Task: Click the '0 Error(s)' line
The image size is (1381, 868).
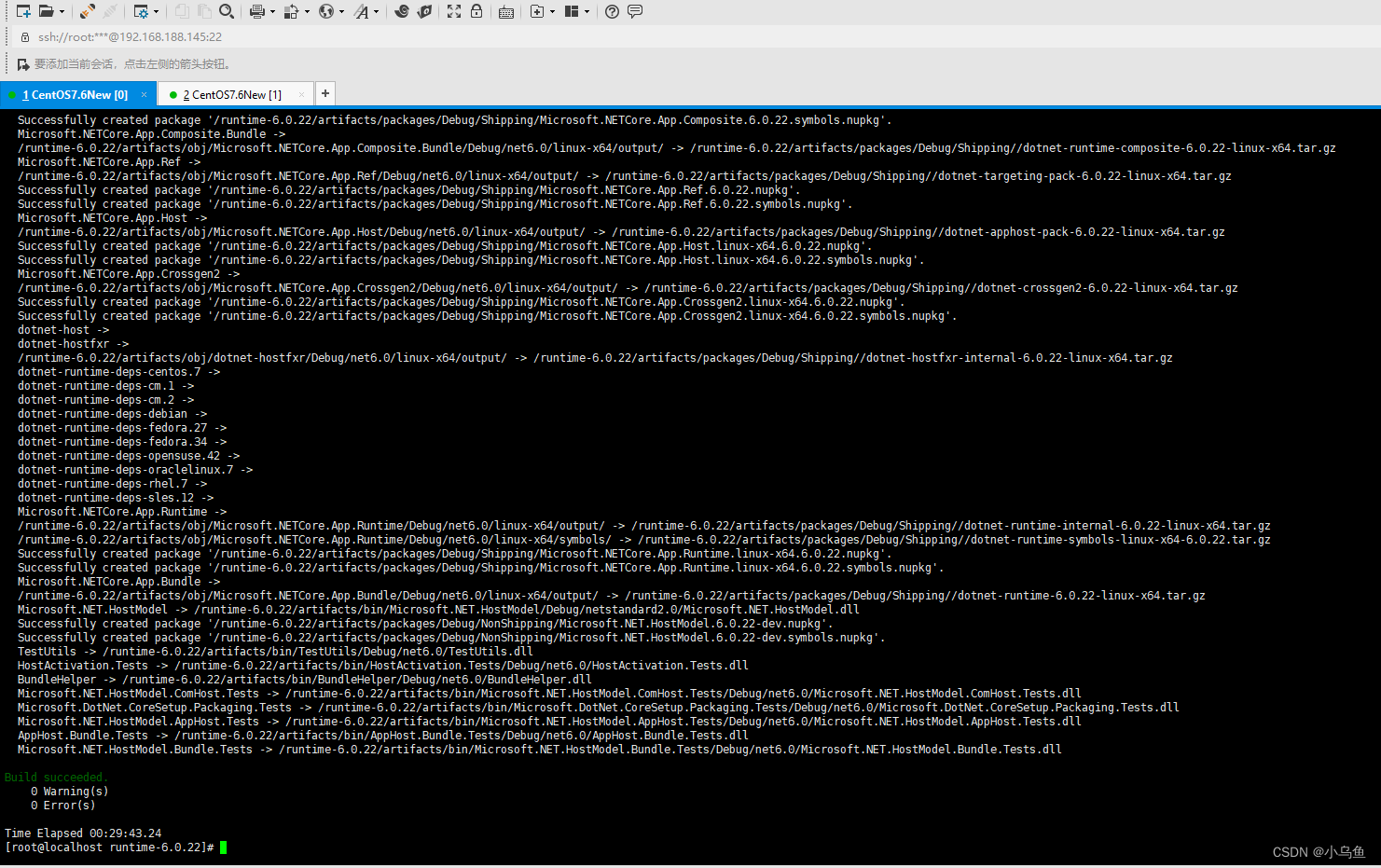Action: (63, 806)
